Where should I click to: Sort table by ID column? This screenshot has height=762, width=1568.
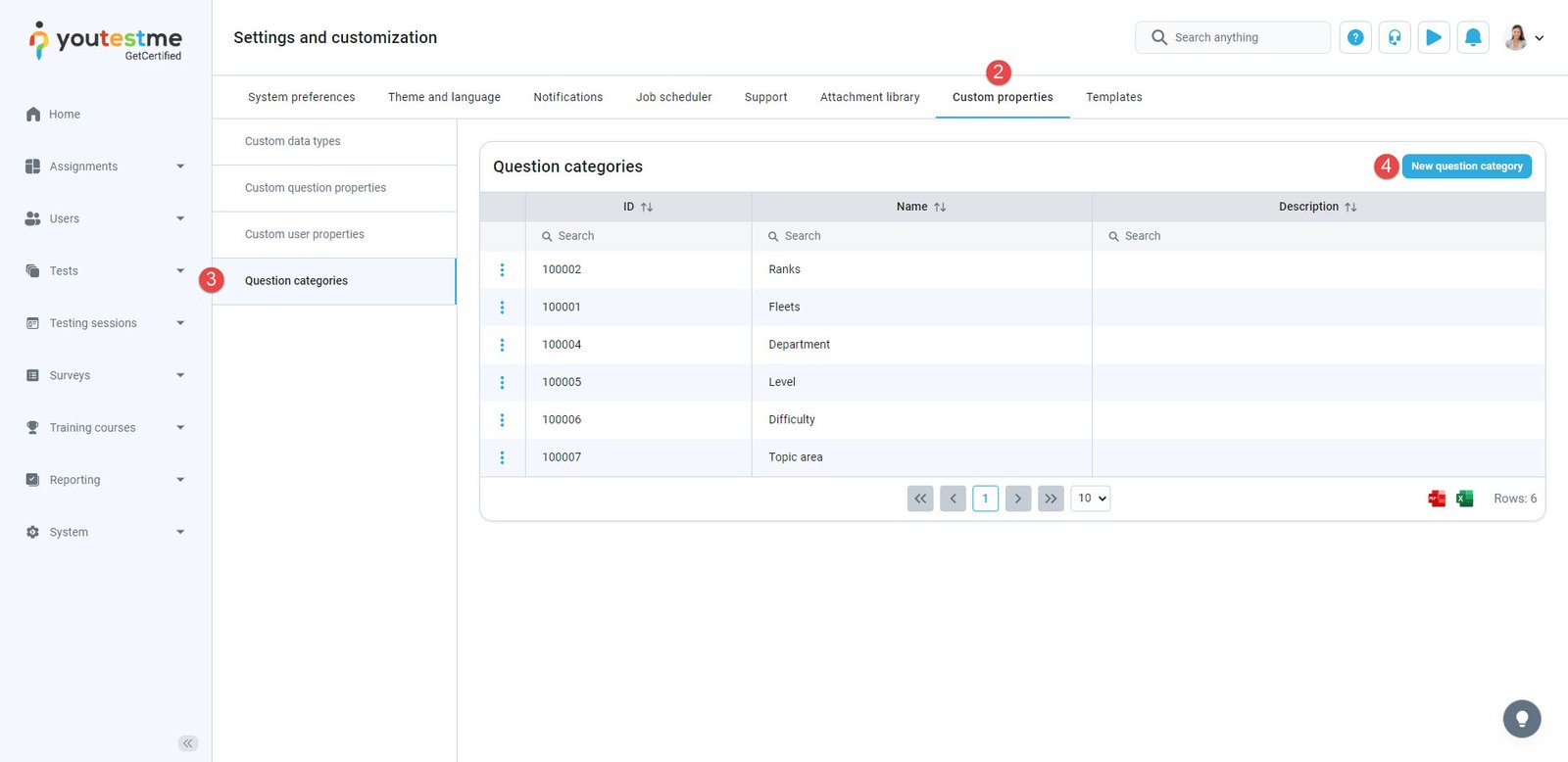[x=647, y=208]
